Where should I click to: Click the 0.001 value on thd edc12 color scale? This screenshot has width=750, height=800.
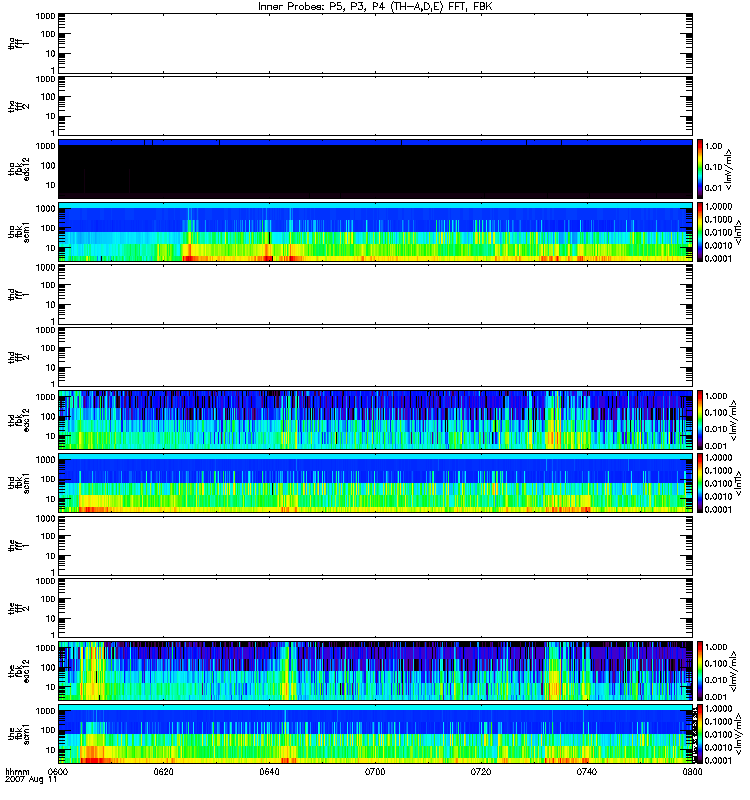click(x=716, y=445)
